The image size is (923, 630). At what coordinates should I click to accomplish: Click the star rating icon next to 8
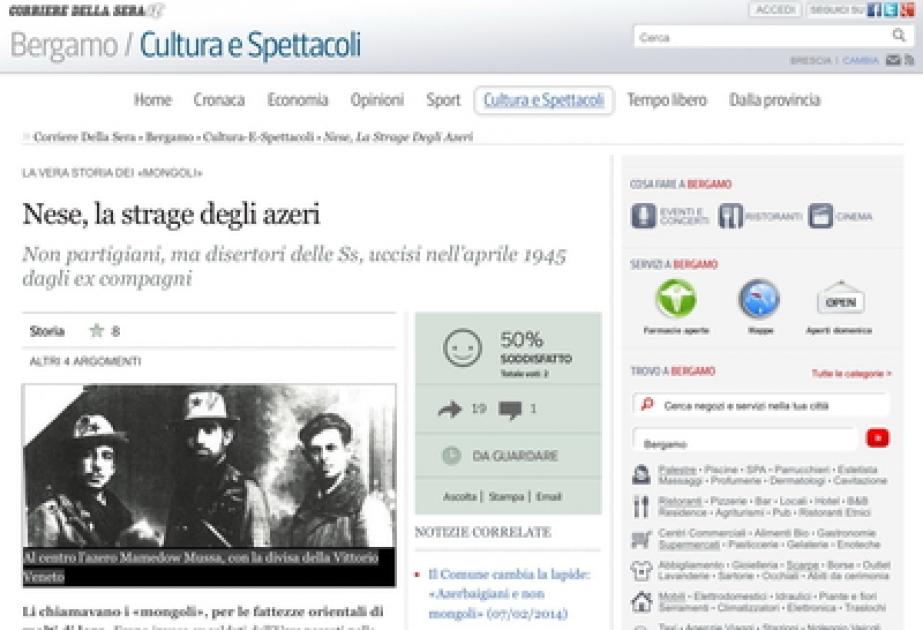[x=96, y=331]
